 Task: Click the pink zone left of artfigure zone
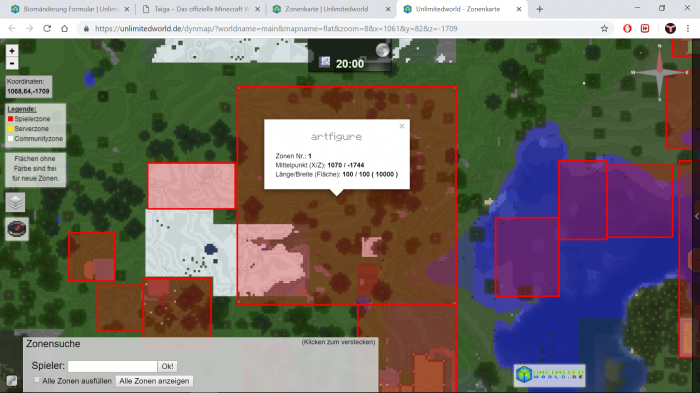191,186
